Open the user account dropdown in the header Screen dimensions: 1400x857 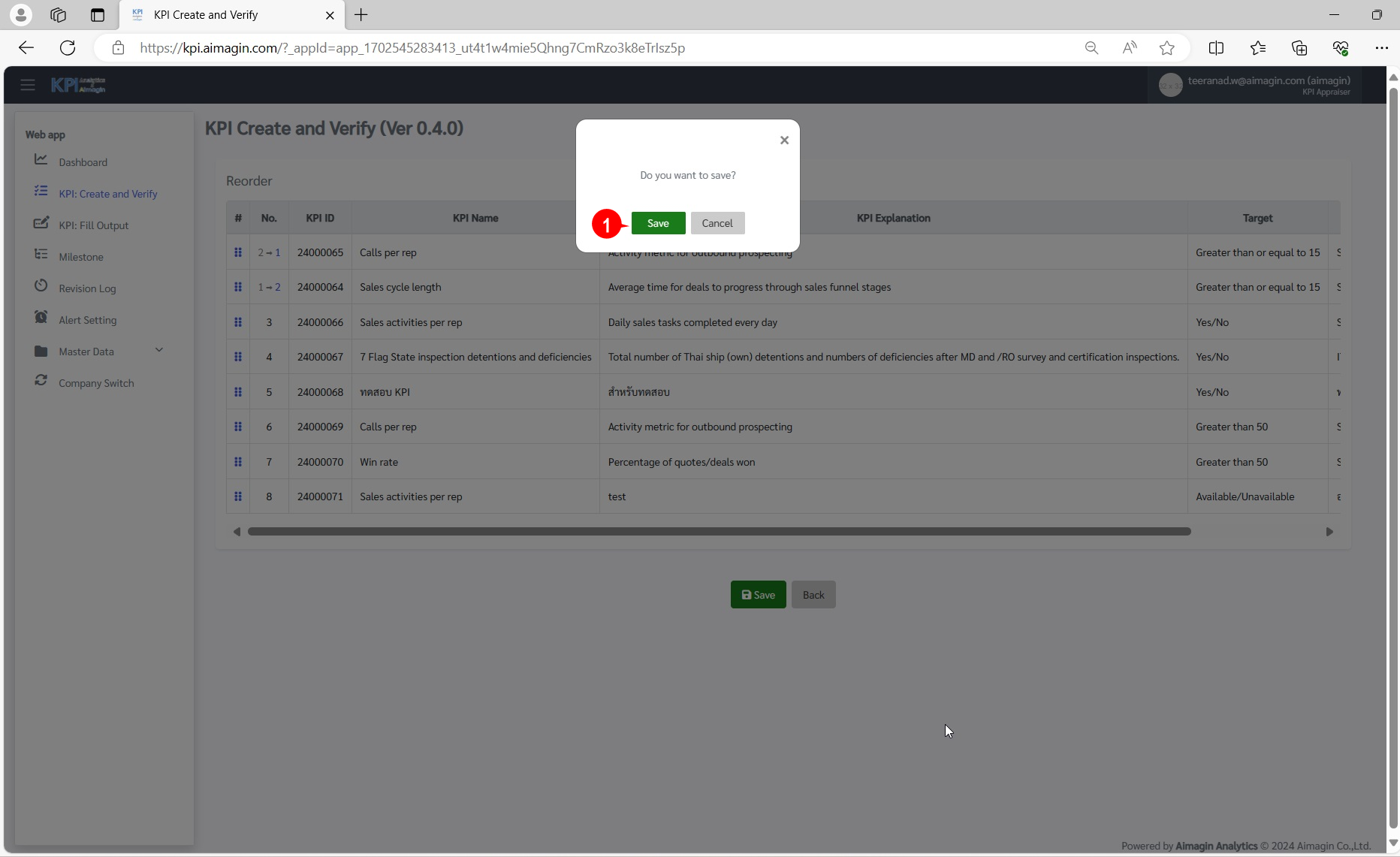tap(1254, 86)
